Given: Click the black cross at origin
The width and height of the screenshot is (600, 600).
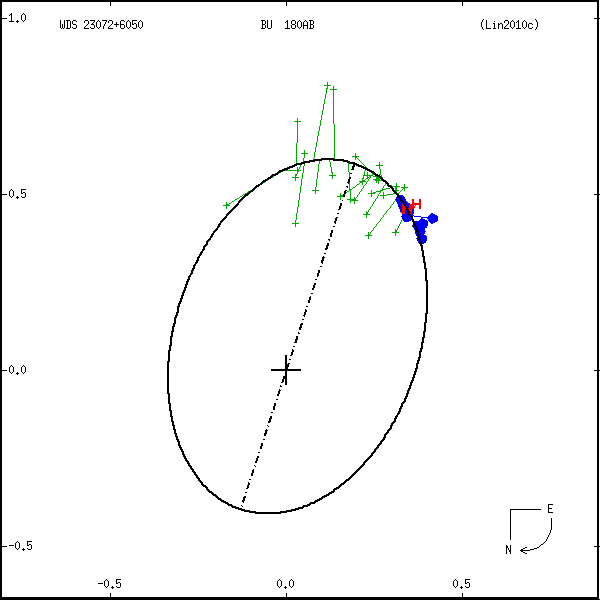Looking at the screenshot, I should [286, 370].
